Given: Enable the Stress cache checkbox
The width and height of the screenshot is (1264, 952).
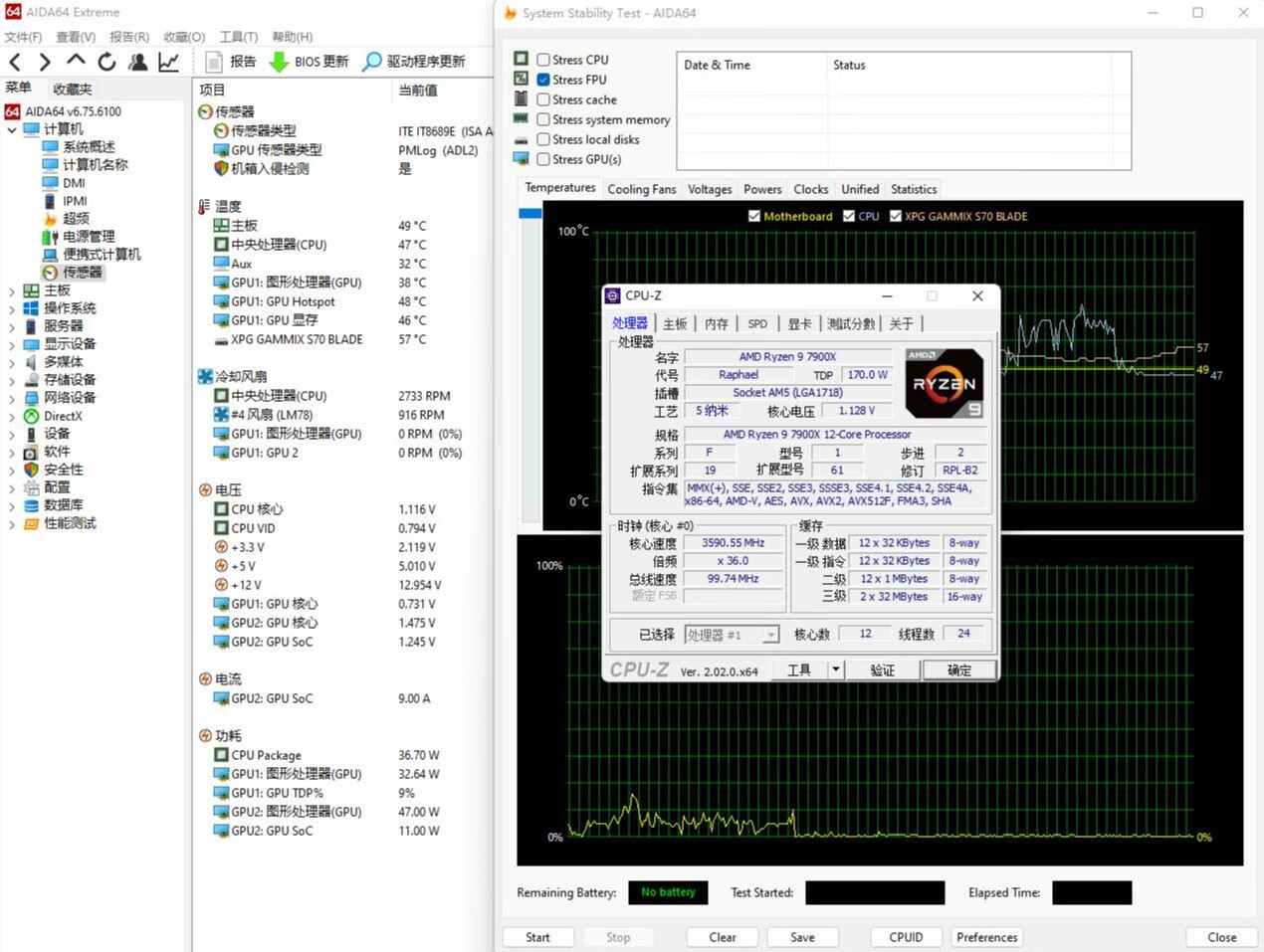Looking at the screenshot, I should [x=543, y=99].
